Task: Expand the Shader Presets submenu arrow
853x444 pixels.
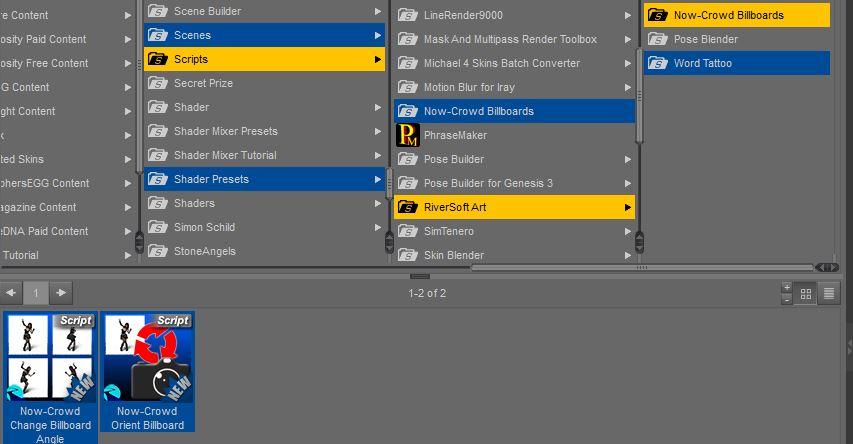Action: click(378, 179)
